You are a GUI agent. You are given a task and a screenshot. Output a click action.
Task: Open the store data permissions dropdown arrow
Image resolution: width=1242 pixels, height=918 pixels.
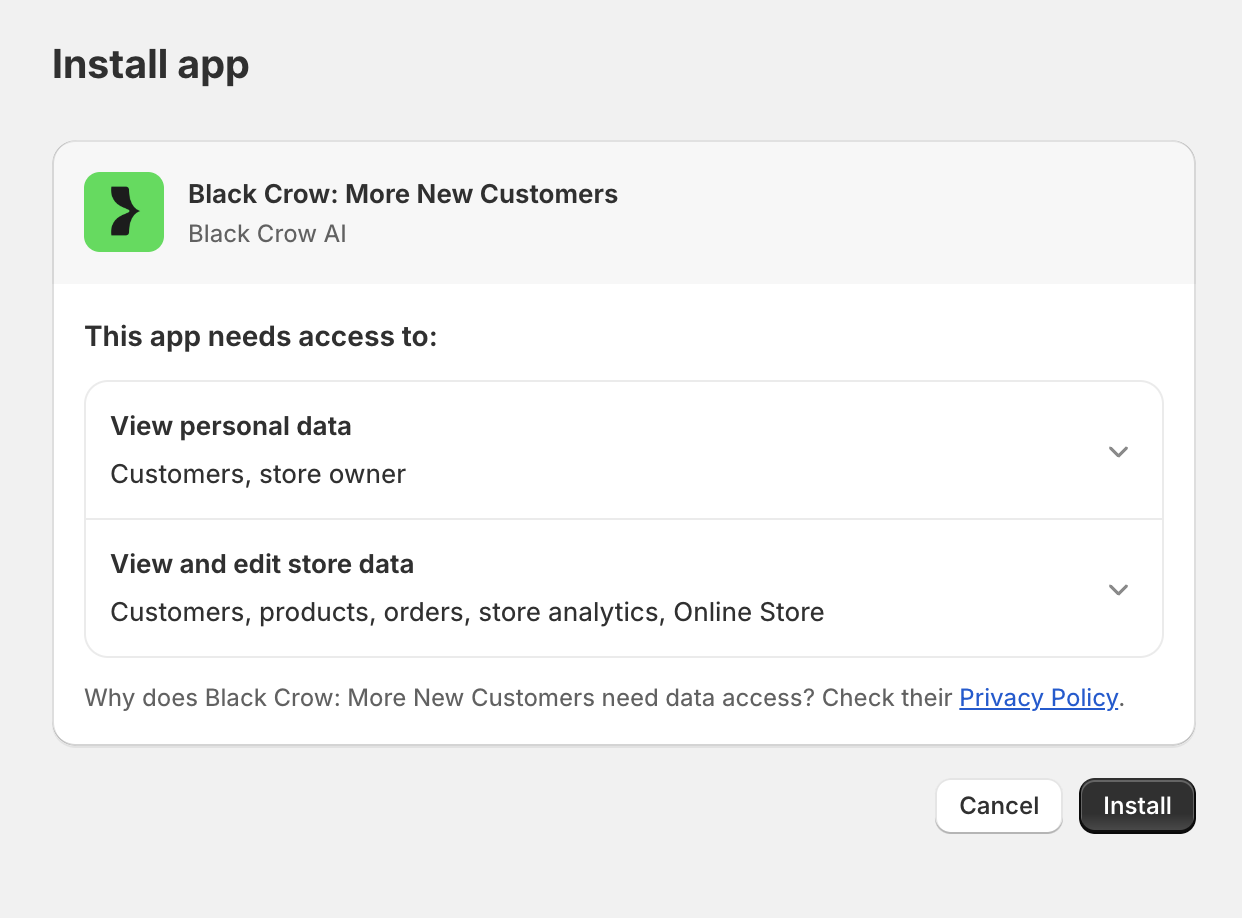pyautogui.click(x=1118, y=589)
